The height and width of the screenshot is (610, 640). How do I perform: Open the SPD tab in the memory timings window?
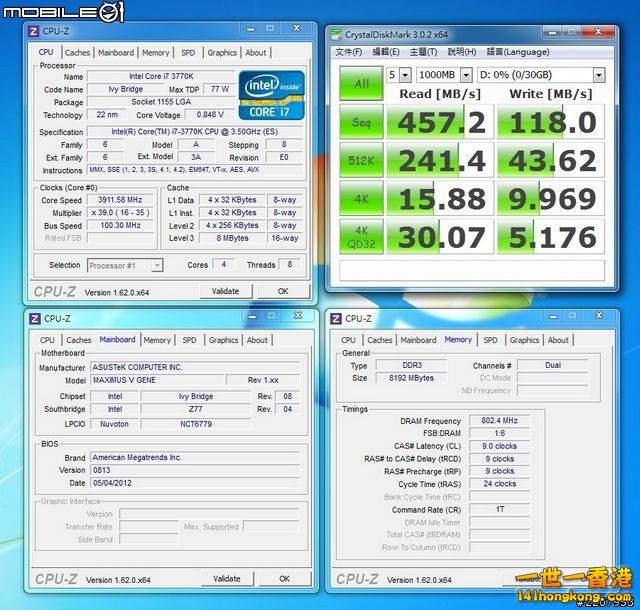click(490, 340)
